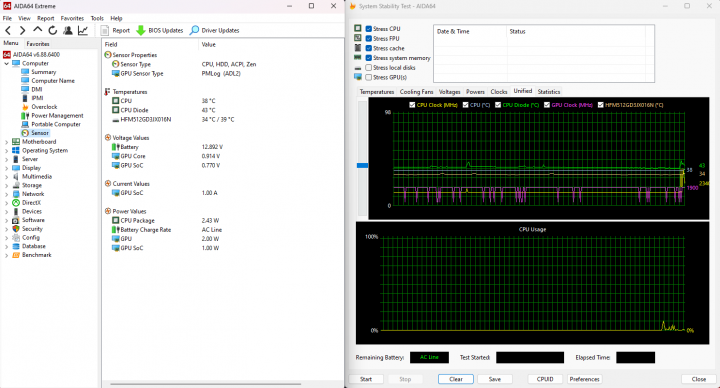Expand the Motherboard tree node
720x388 pixels.
coord(6,142)
